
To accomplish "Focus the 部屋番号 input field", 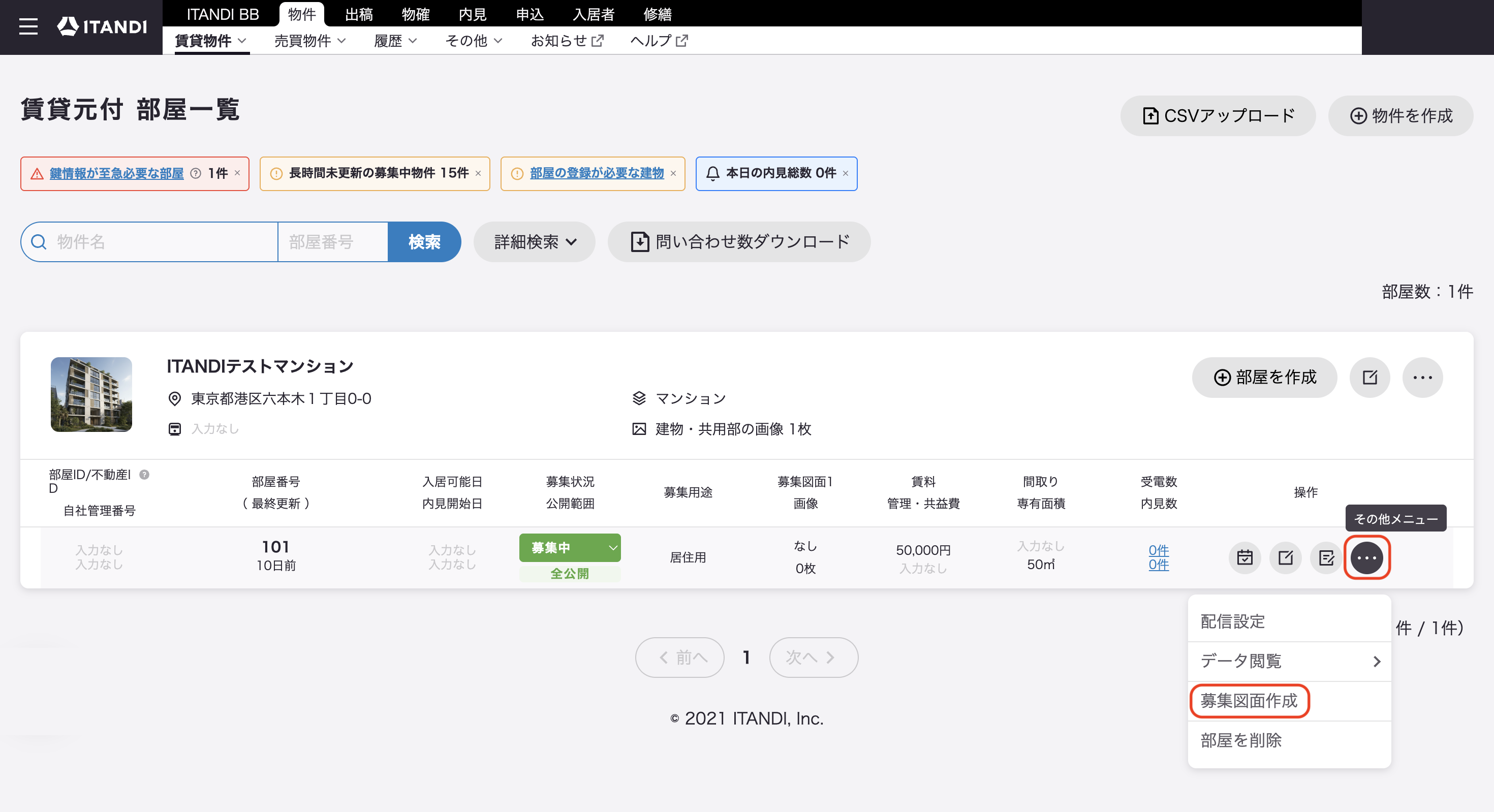I will pyautogui.click(x=333, y=242).
